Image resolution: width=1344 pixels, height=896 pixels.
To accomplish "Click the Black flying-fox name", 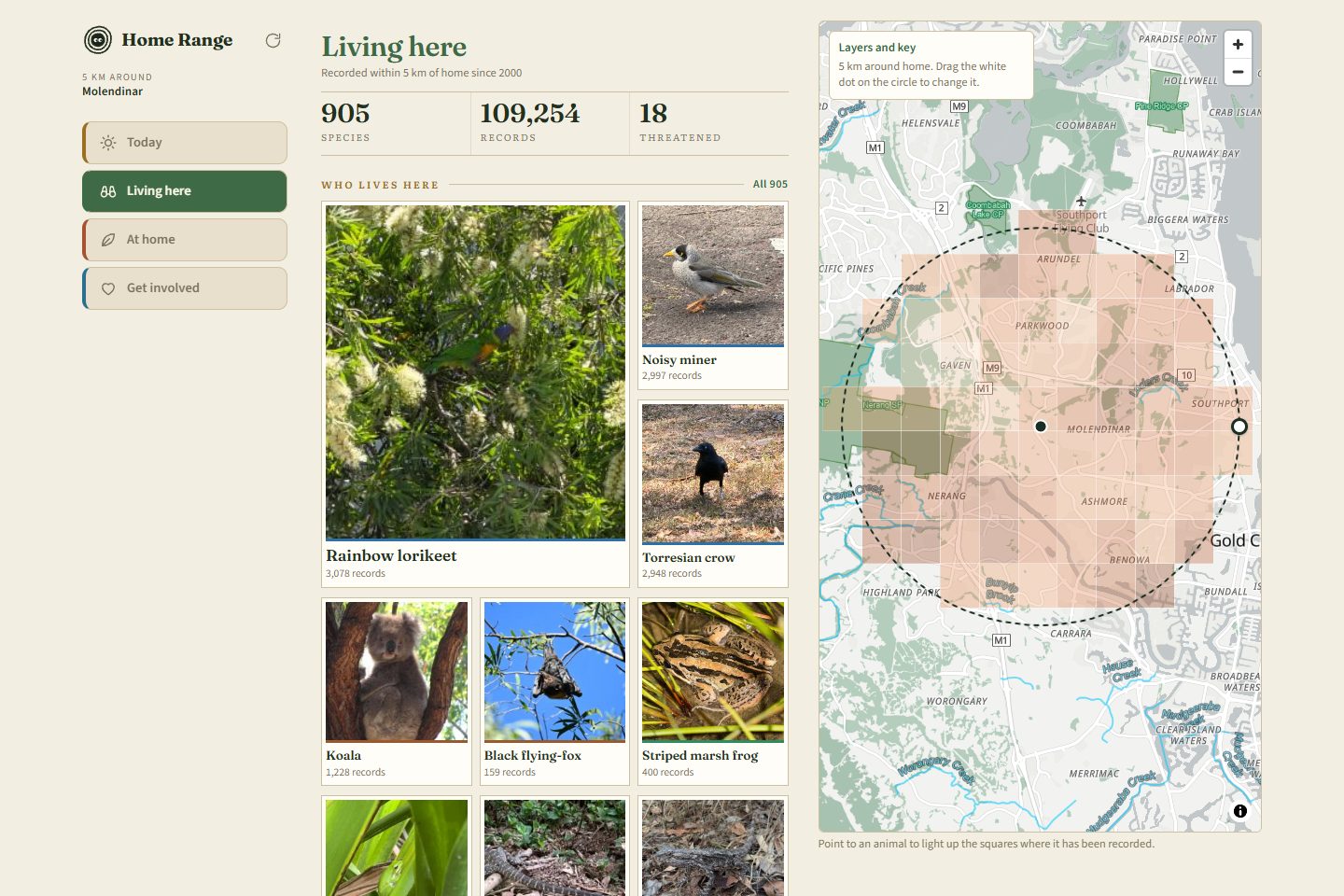I will point(533,755).
